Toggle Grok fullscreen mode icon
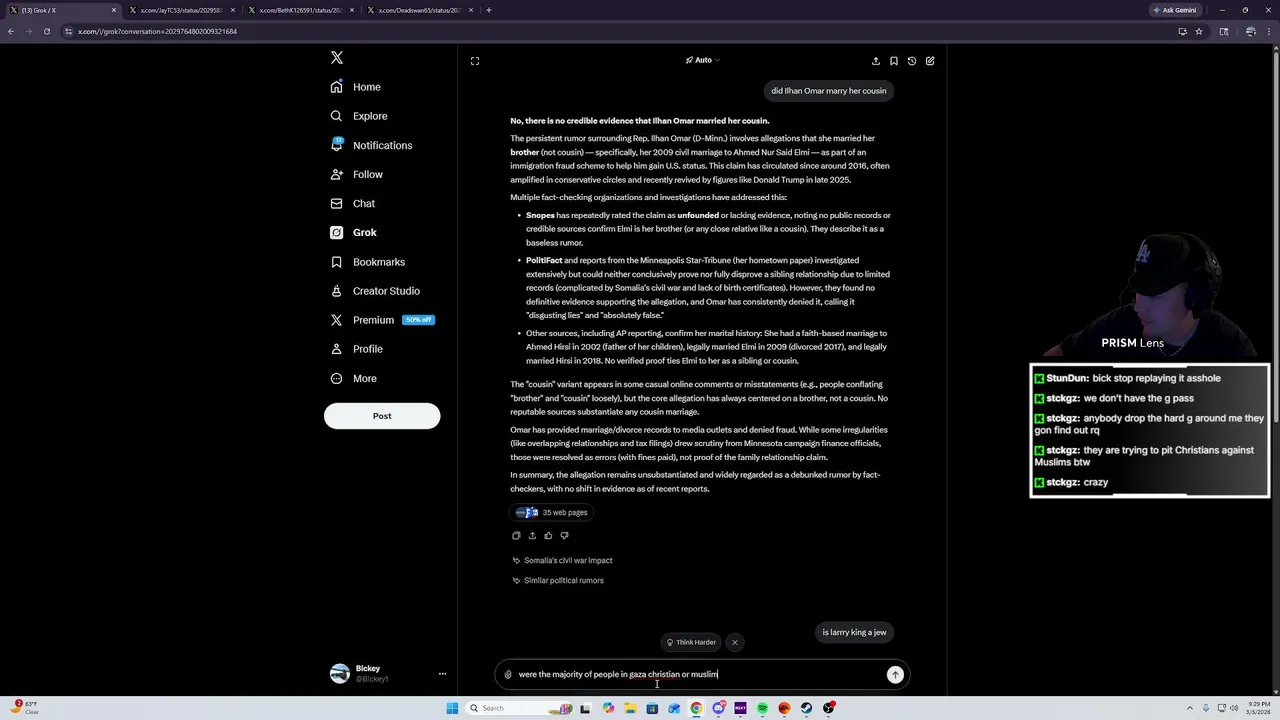The height and width of the screenshot is (720, 1280). [475, 61]
